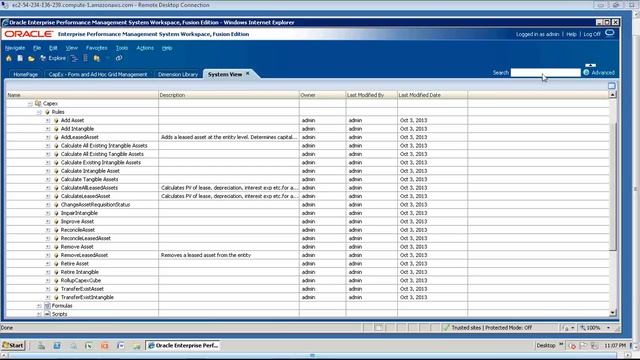640x360 pixels.
Task: Expand the RollupCapexCube rule
Action: click(48, 280)
